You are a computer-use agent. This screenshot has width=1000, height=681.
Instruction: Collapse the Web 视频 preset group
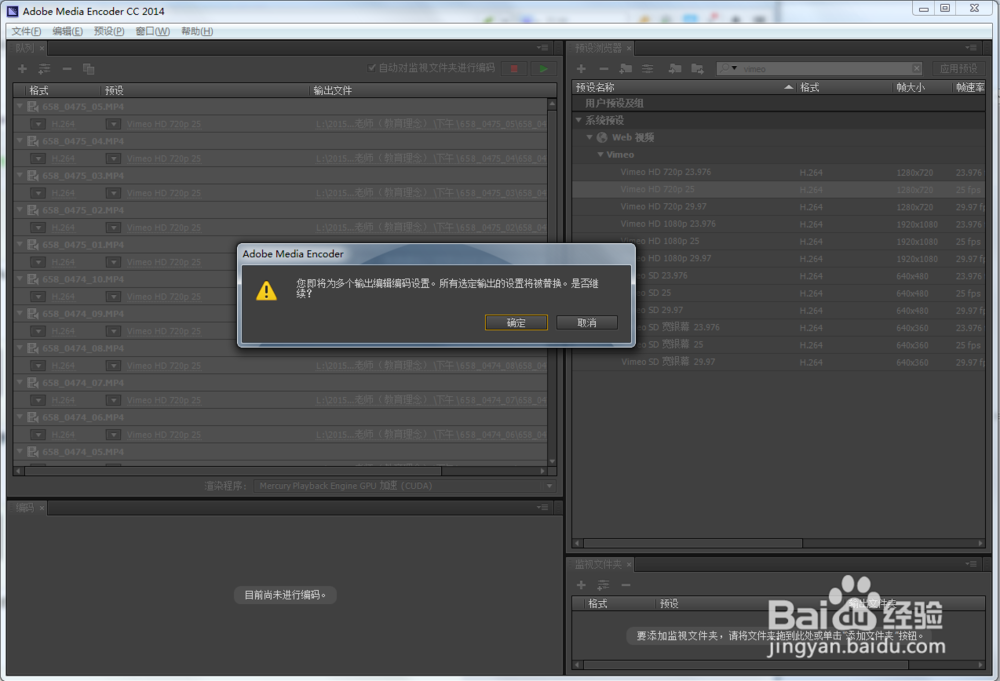(x=589, y=137)
